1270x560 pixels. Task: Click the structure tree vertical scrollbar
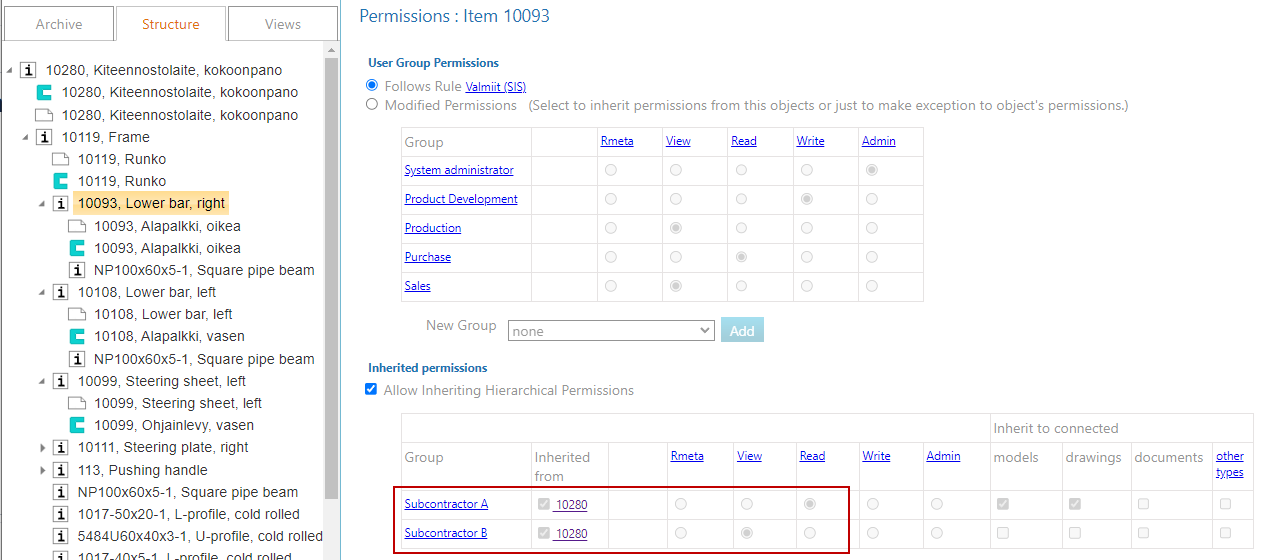coord(332,300)
